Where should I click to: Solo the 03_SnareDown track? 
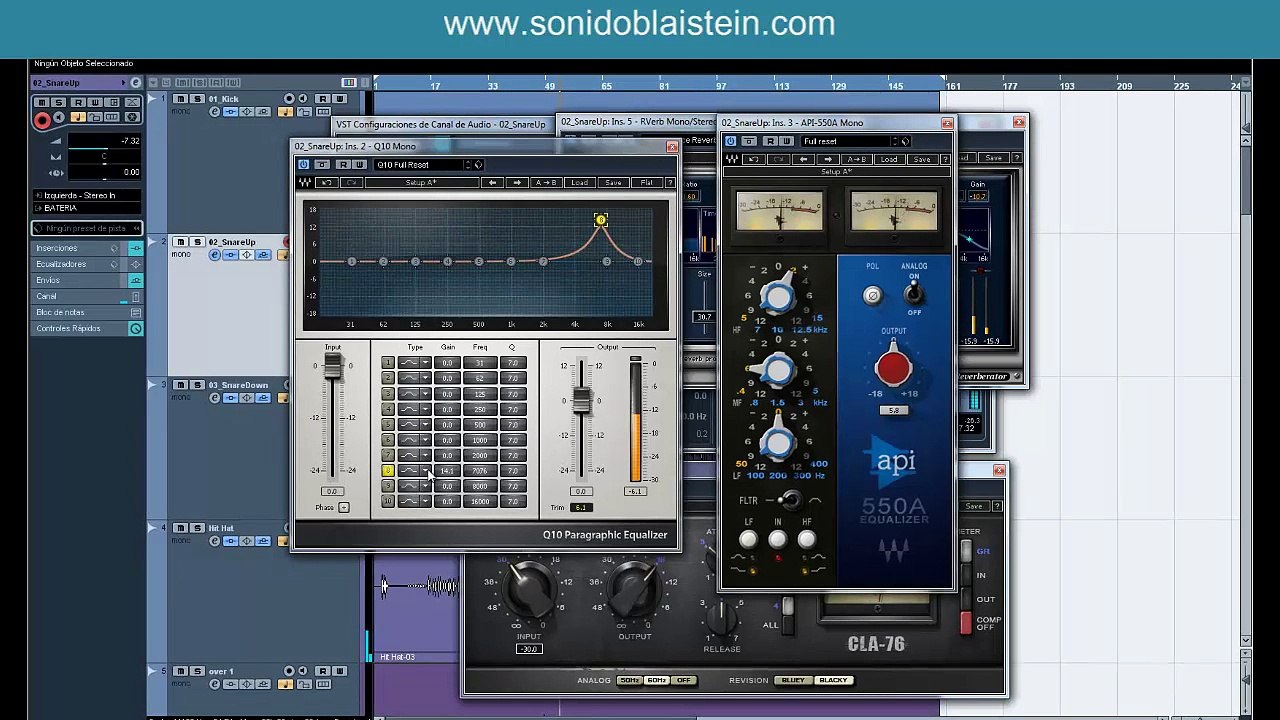(x=197, y=385)
